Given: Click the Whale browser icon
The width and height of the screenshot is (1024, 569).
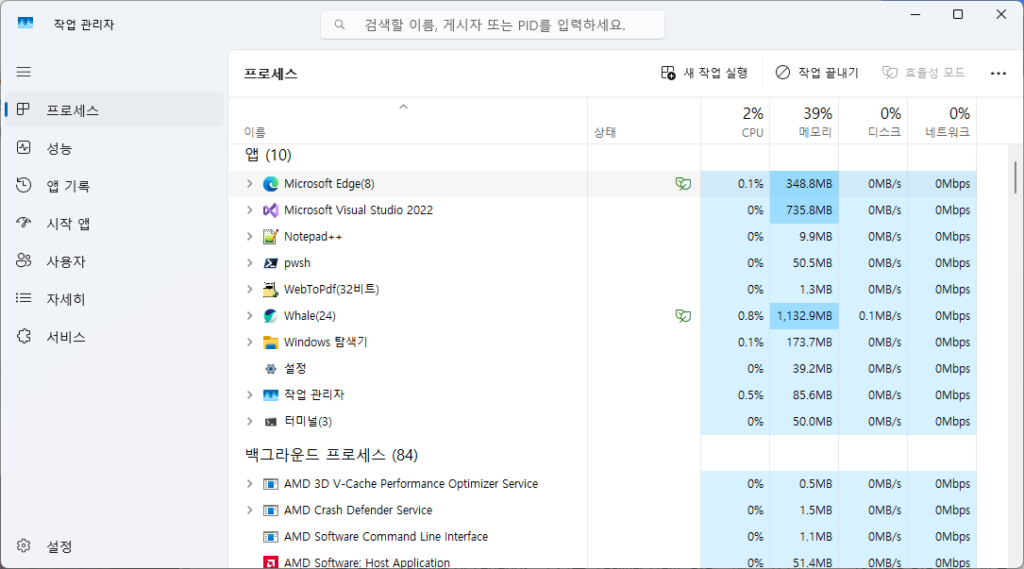Looking at the screenshot, I should [x=270, y=316].
